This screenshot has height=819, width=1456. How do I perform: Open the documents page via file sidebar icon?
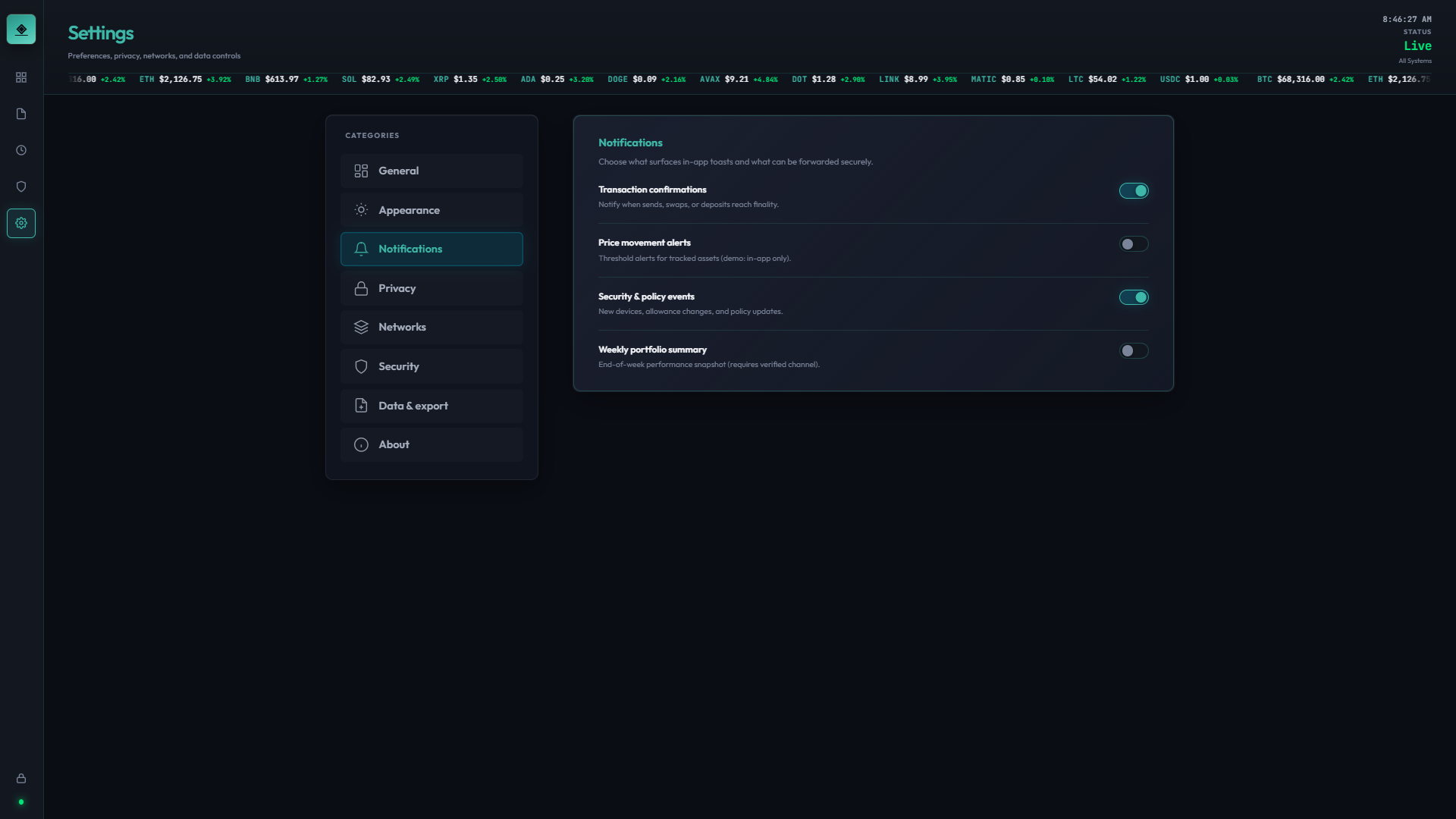[x=21, y=114]
